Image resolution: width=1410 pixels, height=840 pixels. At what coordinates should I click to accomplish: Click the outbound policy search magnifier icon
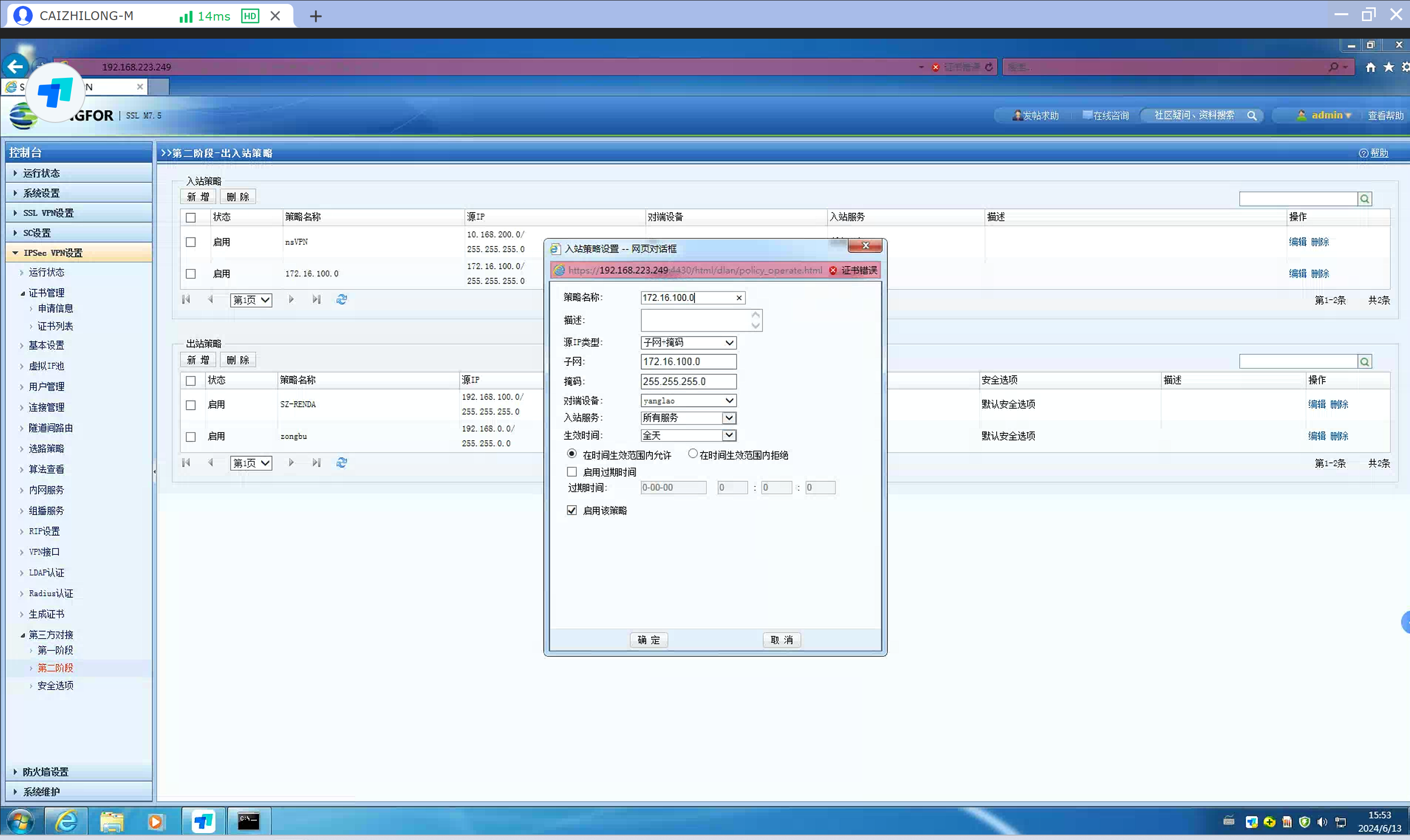click(x=1364, y=361)
